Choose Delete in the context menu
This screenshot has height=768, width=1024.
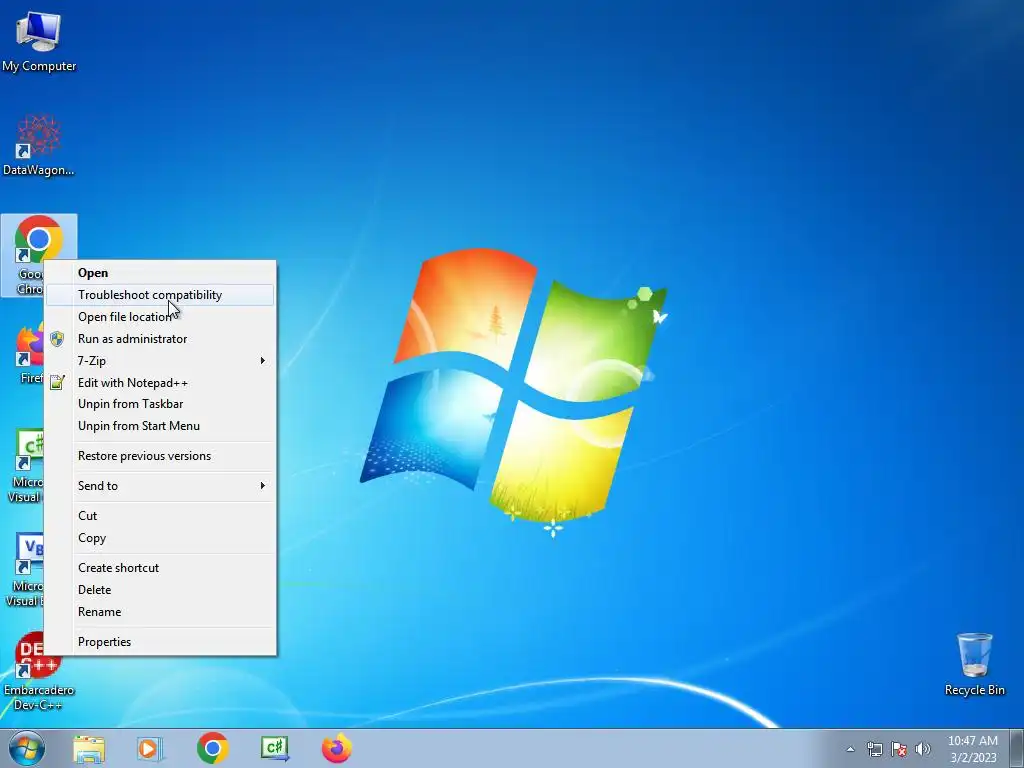tap(160, 590)
